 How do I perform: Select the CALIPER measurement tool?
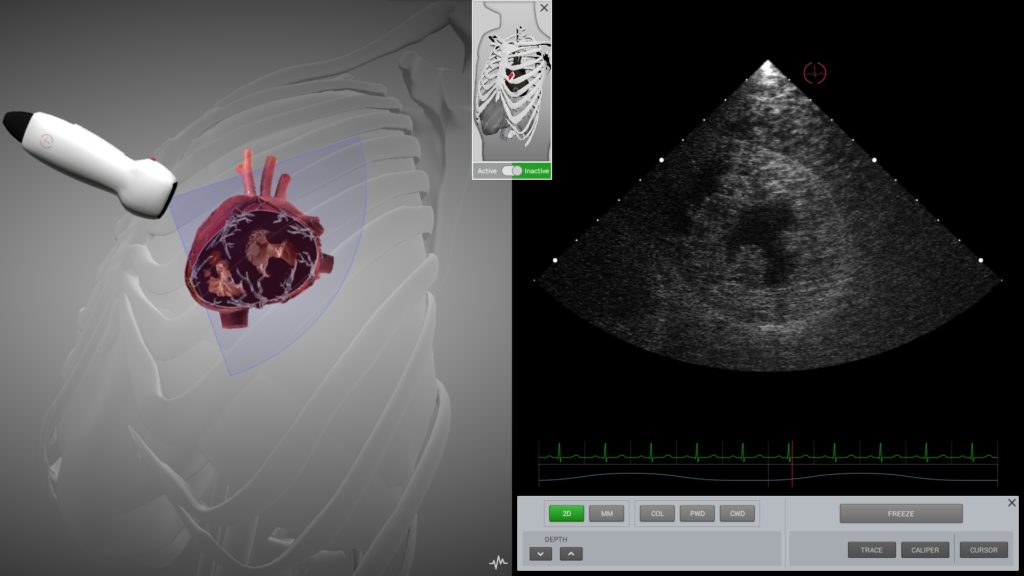click(925, 550)
